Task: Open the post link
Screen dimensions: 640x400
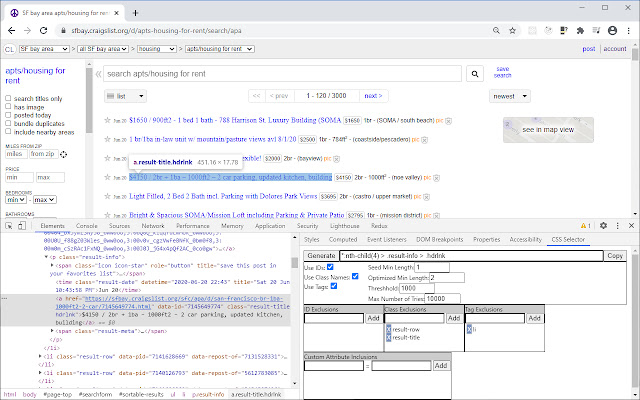Action: pos(589,49)
